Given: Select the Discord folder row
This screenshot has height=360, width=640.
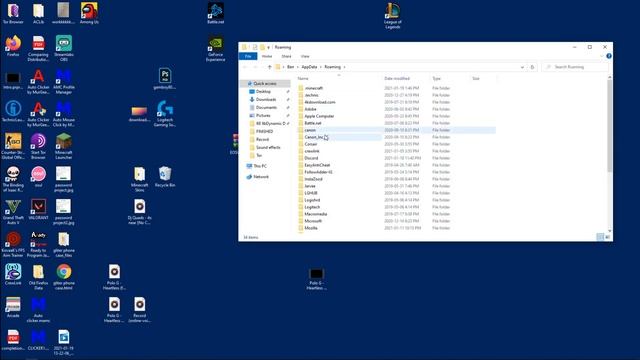Looking at the screenshot, I should (x=396, y=158).
